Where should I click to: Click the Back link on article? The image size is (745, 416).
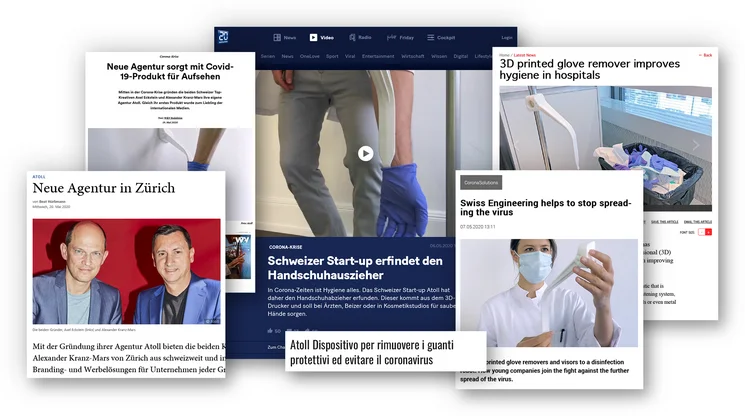(706, 55)
